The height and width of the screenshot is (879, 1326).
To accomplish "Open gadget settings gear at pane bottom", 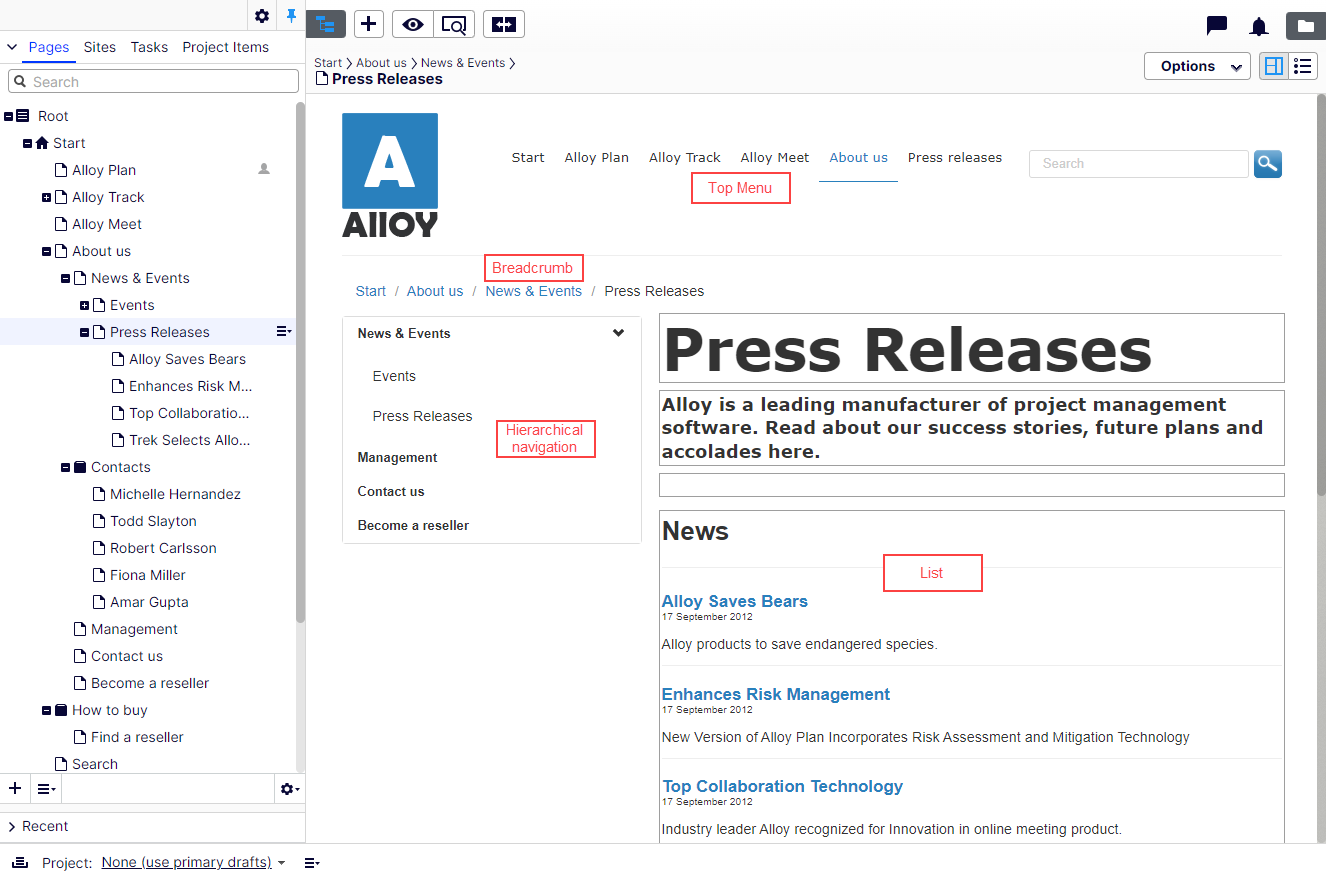I will click(x=289, y=789).
